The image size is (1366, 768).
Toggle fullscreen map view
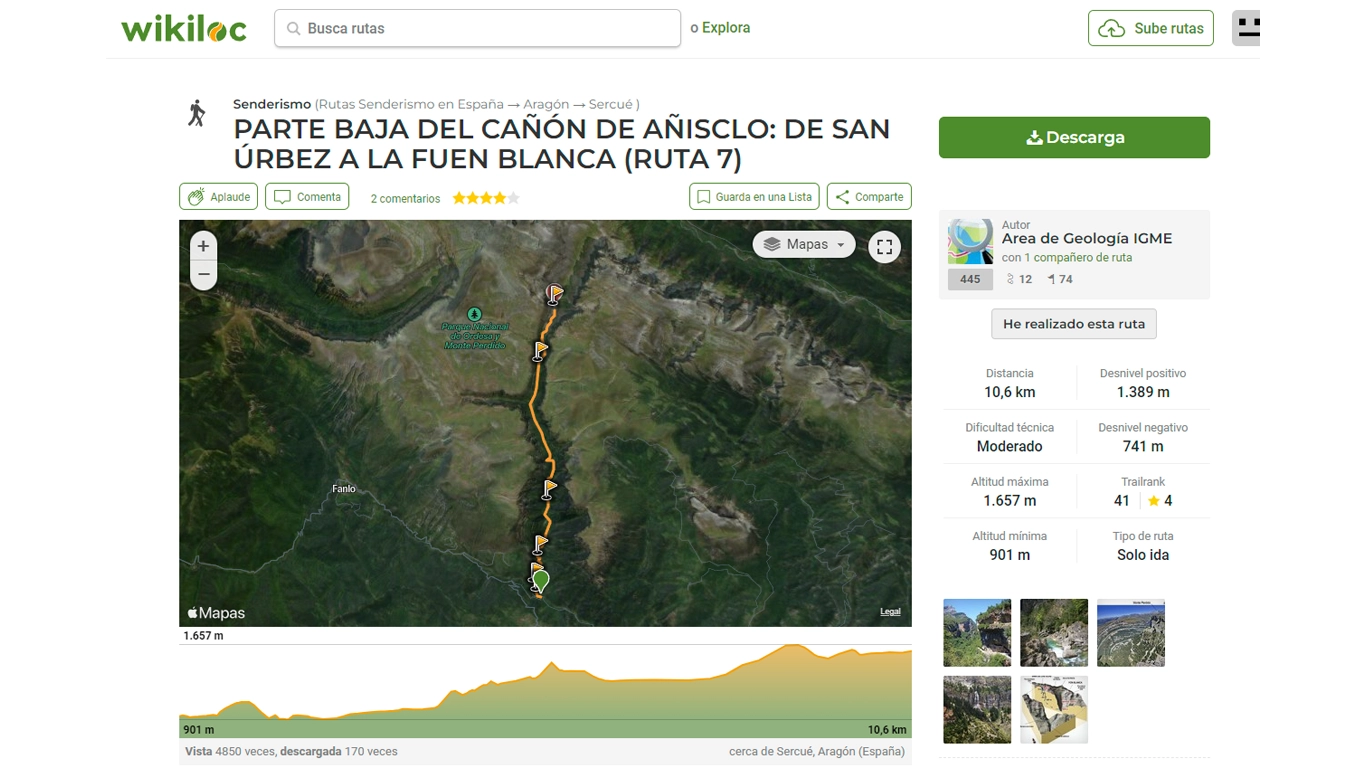884,247
